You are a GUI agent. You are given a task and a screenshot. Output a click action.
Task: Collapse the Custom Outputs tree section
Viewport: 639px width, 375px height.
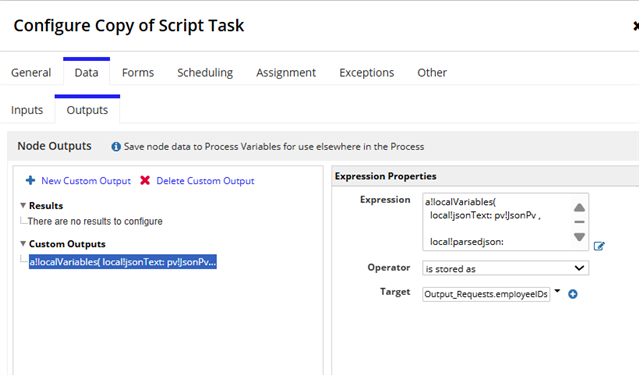tap(23, 244)
